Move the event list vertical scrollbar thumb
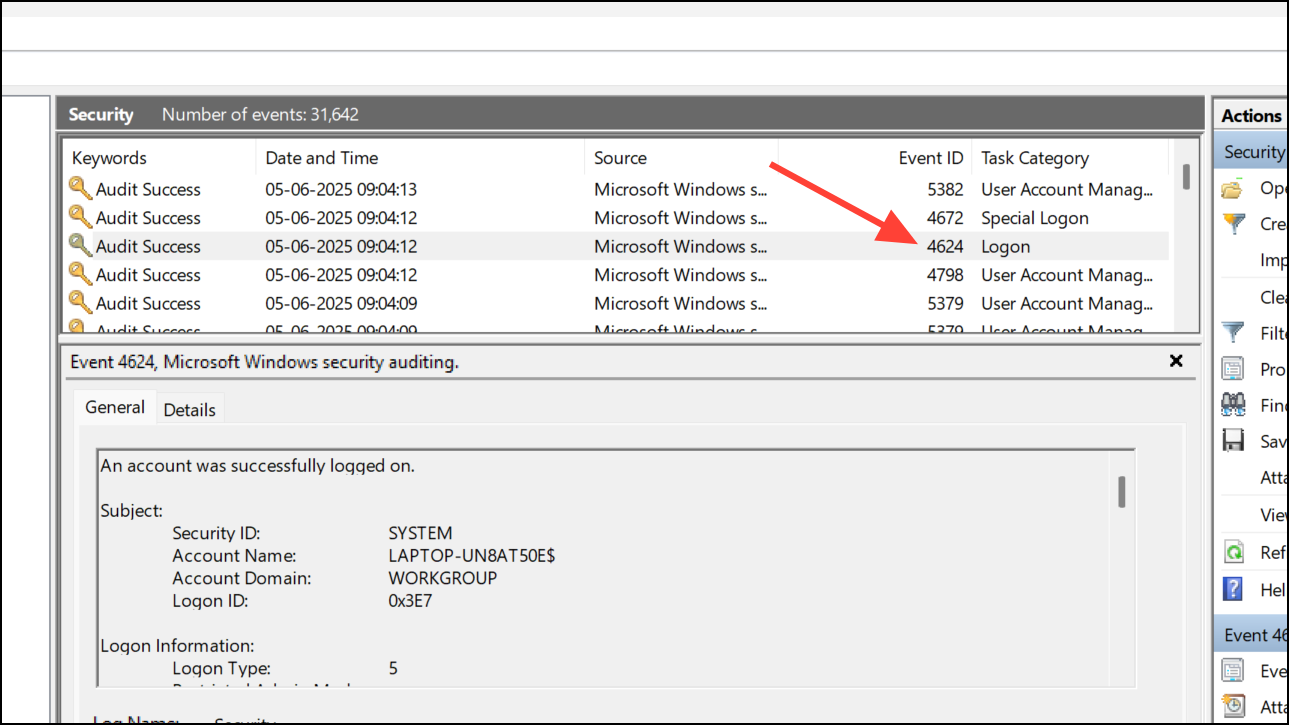This screenshot has height=725, width=1289. pos(1185,176)
